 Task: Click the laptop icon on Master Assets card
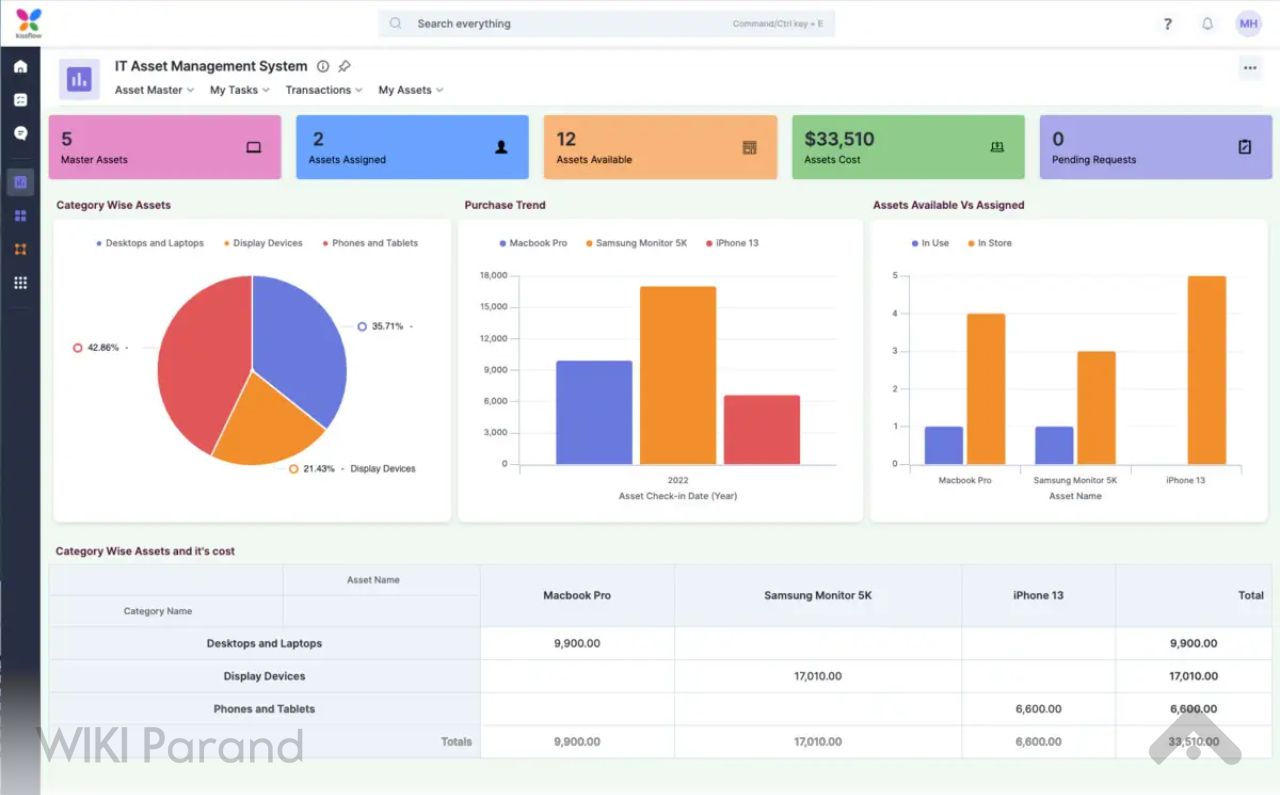[254, 147]
